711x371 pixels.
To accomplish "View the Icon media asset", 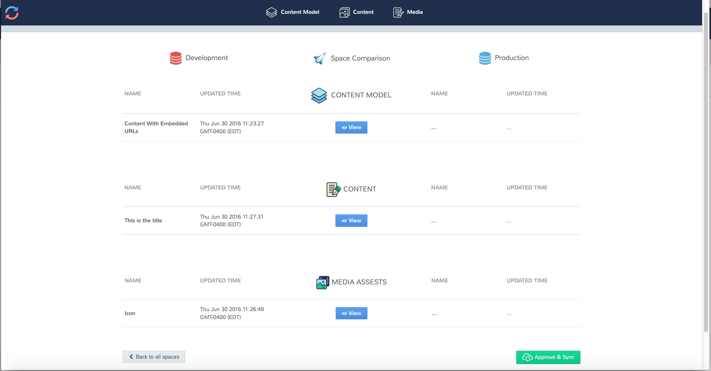I will tap(351, 313).
